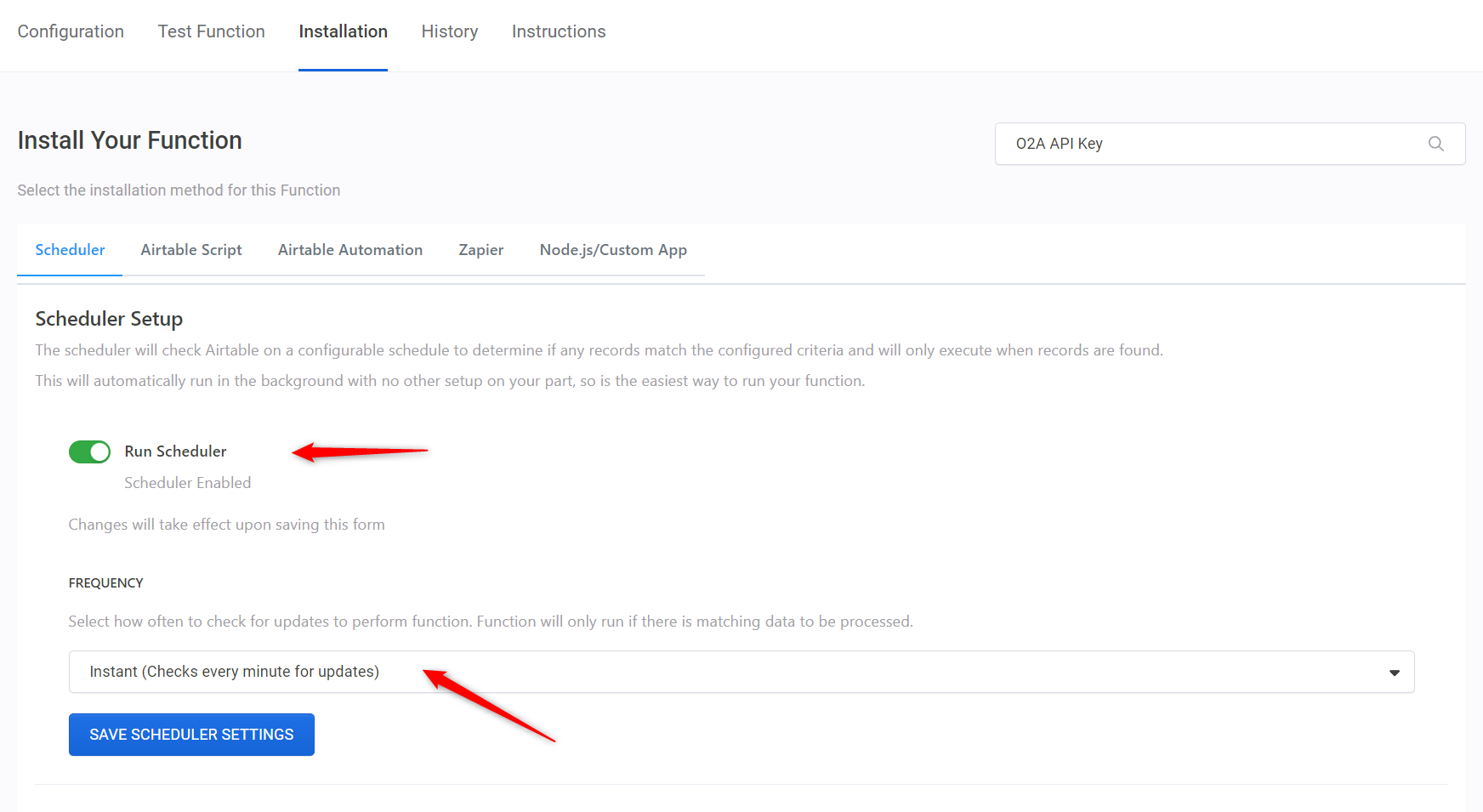Image resolution: width=1483 pixels, height=812 pixels.
Task: Disable the Run Scheduler toggle
Action: pos(89,451)
